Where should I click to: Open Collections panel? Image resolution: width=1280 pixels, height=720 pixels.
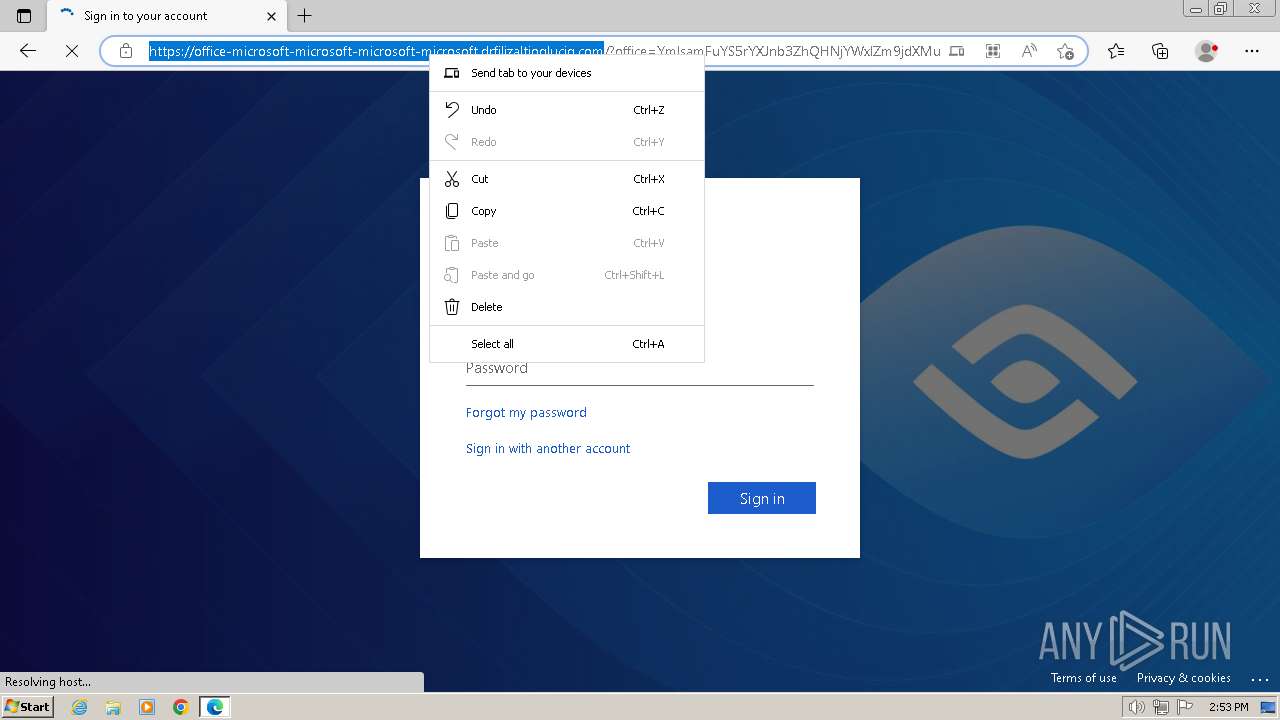1160,51
